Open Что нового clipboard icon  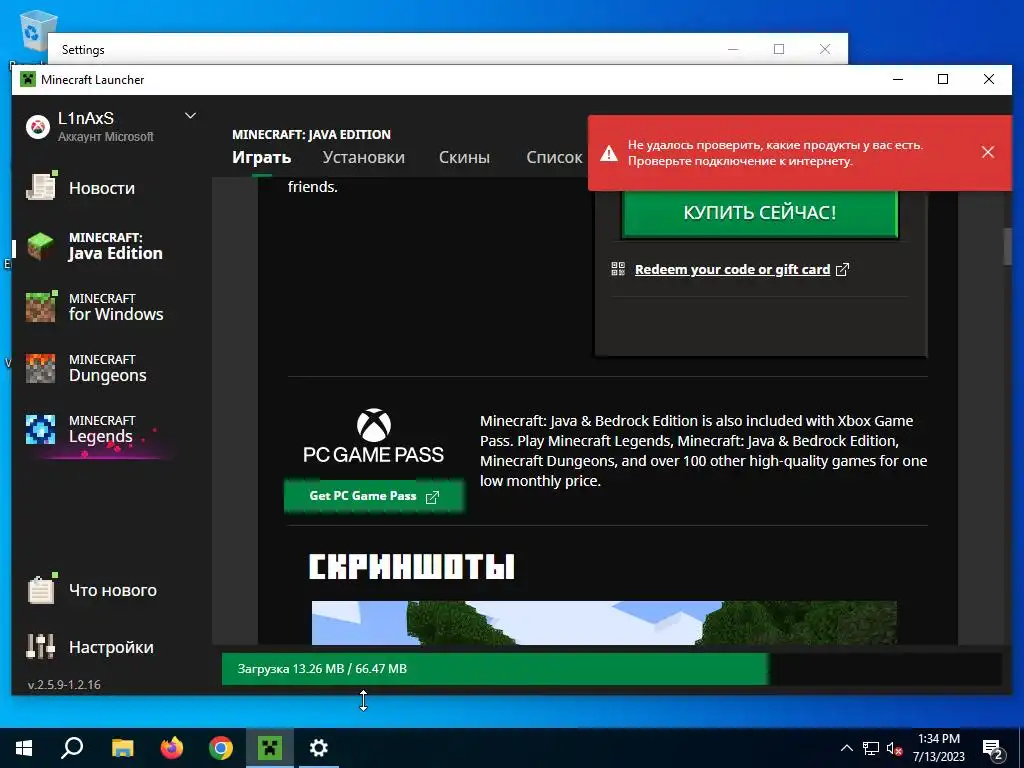pyautogui.click(x=41, y=590)
